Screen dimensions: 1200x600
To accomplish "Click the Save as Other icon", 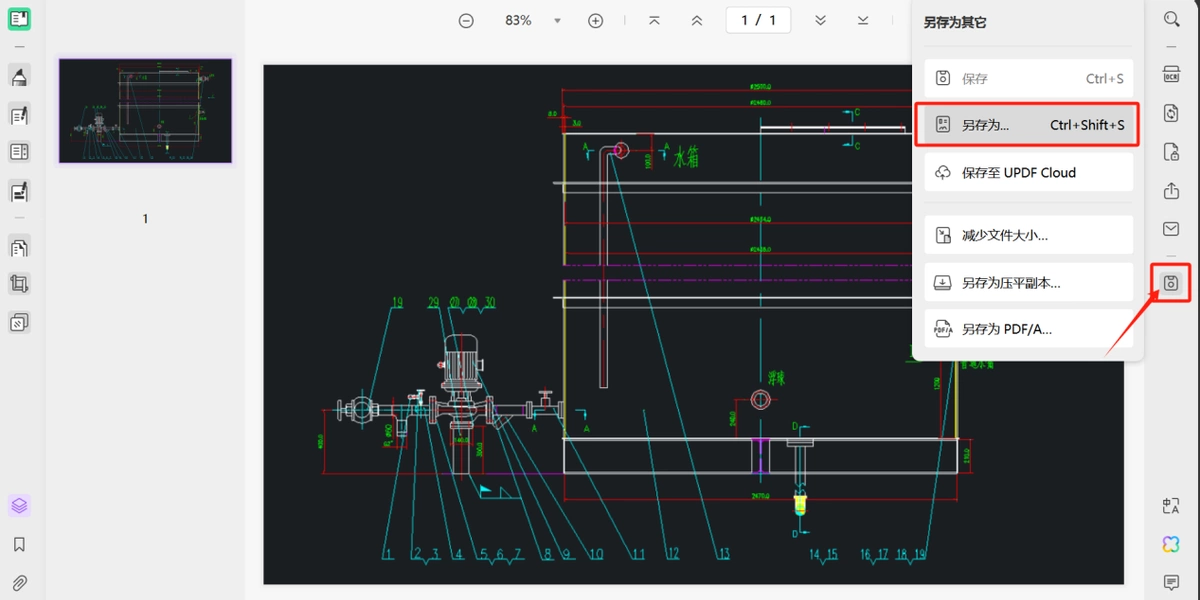I will (1171, 283).
